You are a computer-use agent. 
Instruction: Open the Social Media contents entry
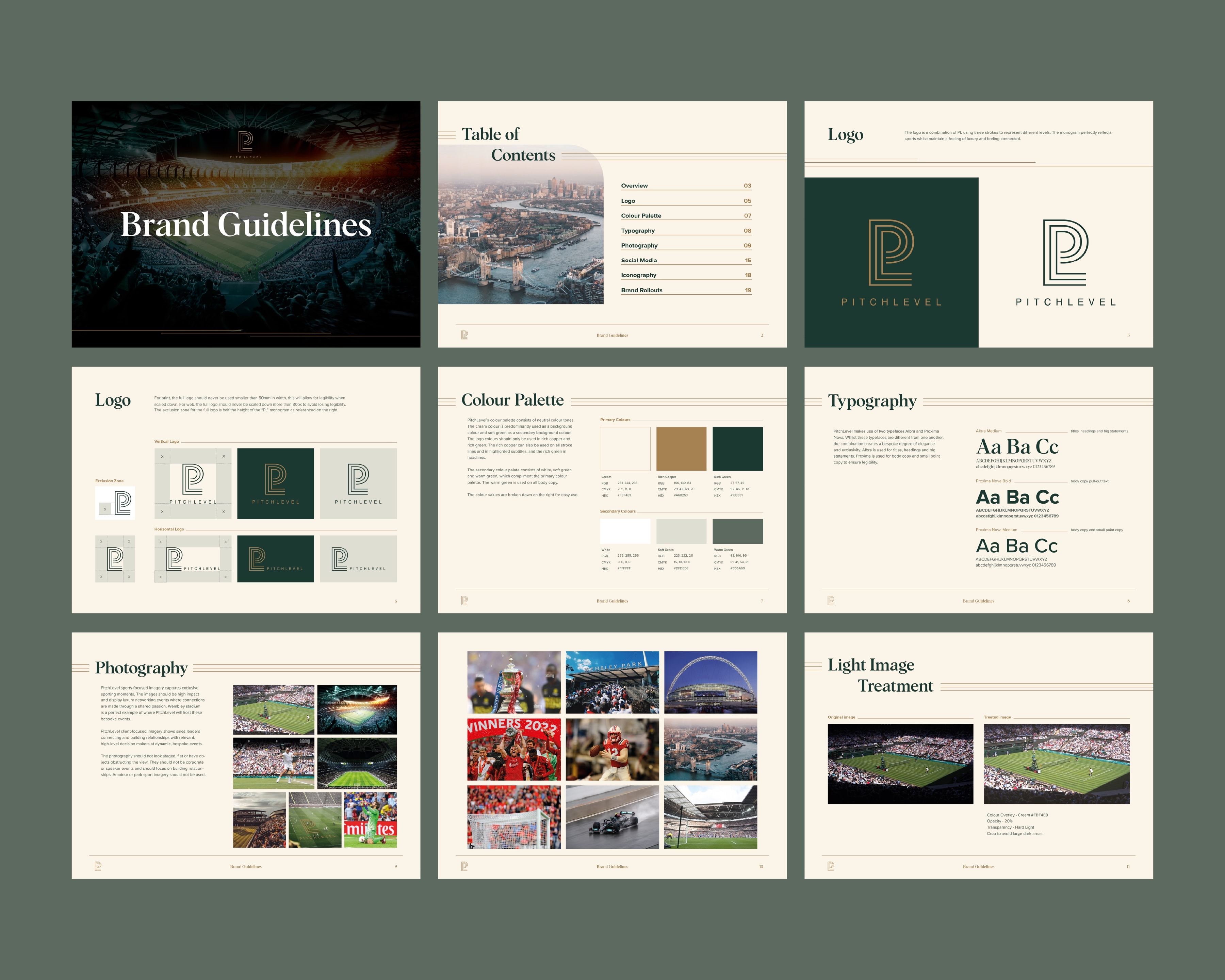(x=686, y=260)
